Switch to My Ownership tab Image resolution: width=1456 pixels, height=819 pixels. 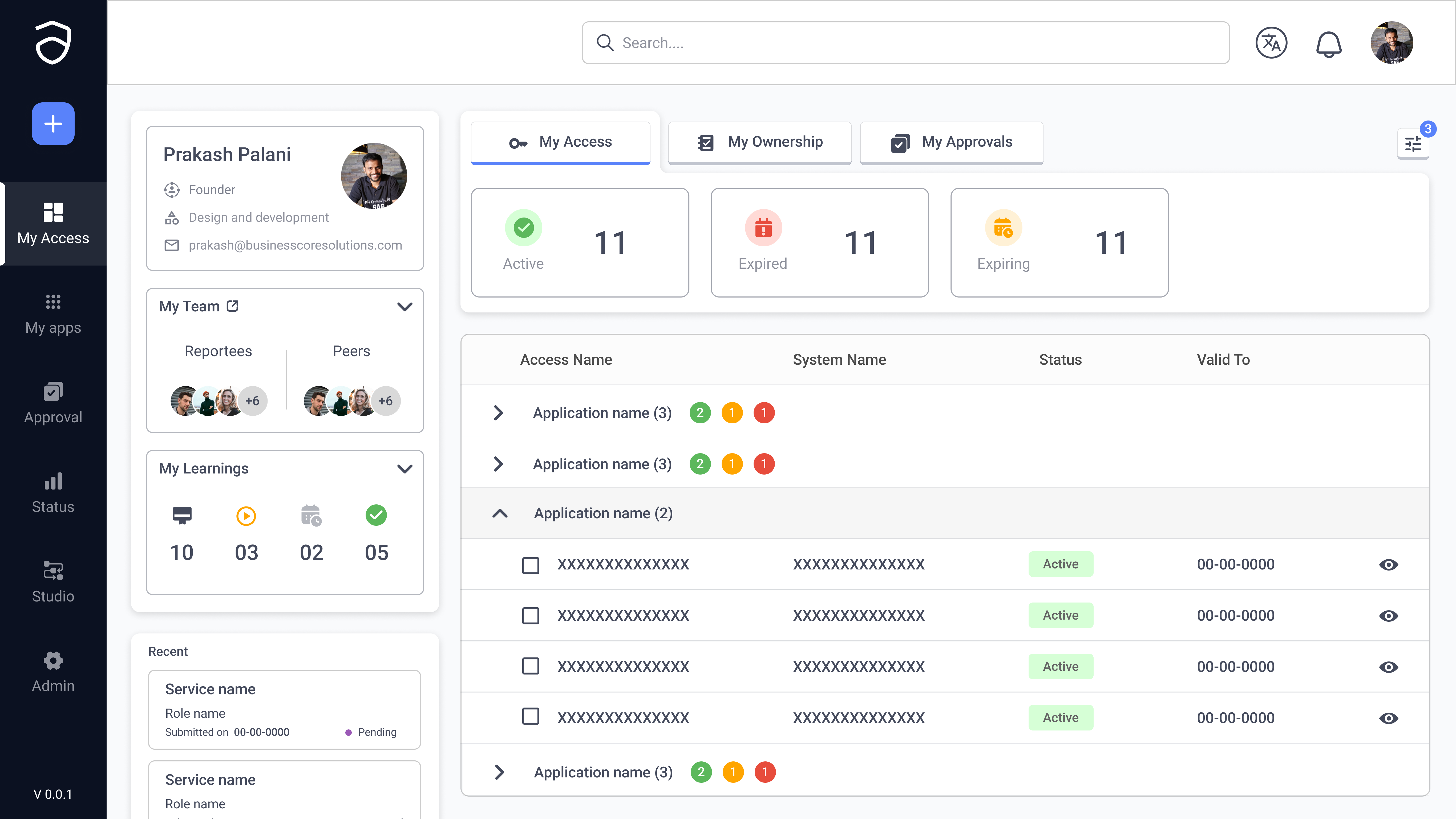tap(760, 143)
